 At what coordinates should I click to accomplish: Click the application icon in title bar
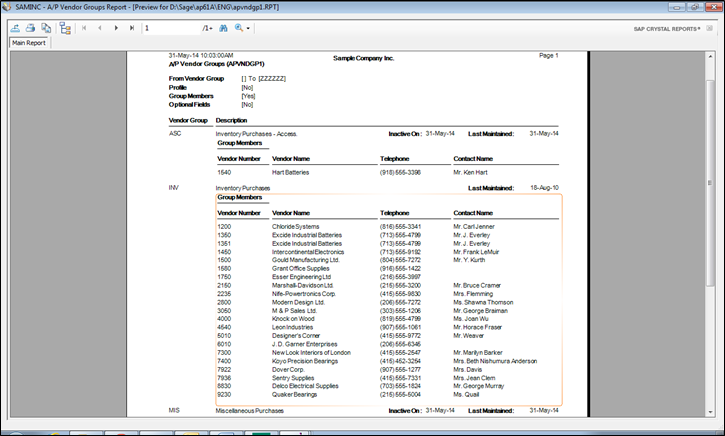pos(7,7)
